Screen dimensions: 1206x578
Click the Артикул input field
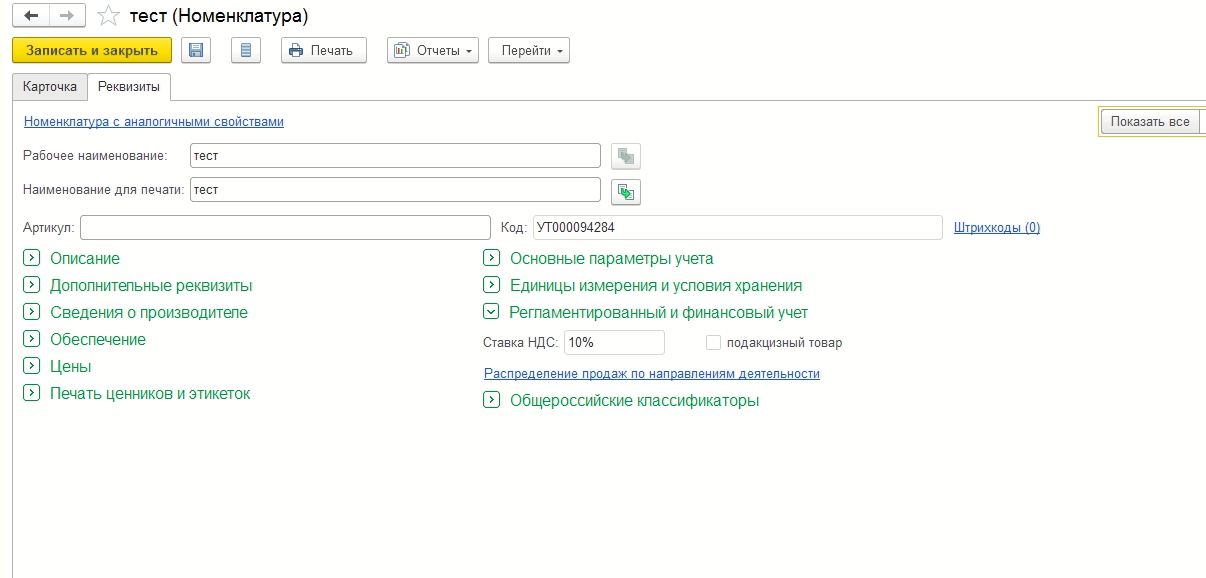(285, 227)
